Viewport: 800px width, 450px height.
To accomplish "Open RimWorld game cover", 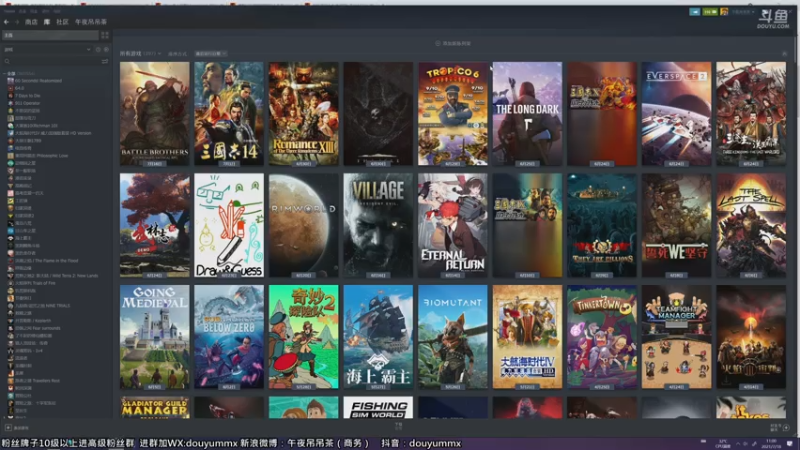I will [x=304, y=225].
